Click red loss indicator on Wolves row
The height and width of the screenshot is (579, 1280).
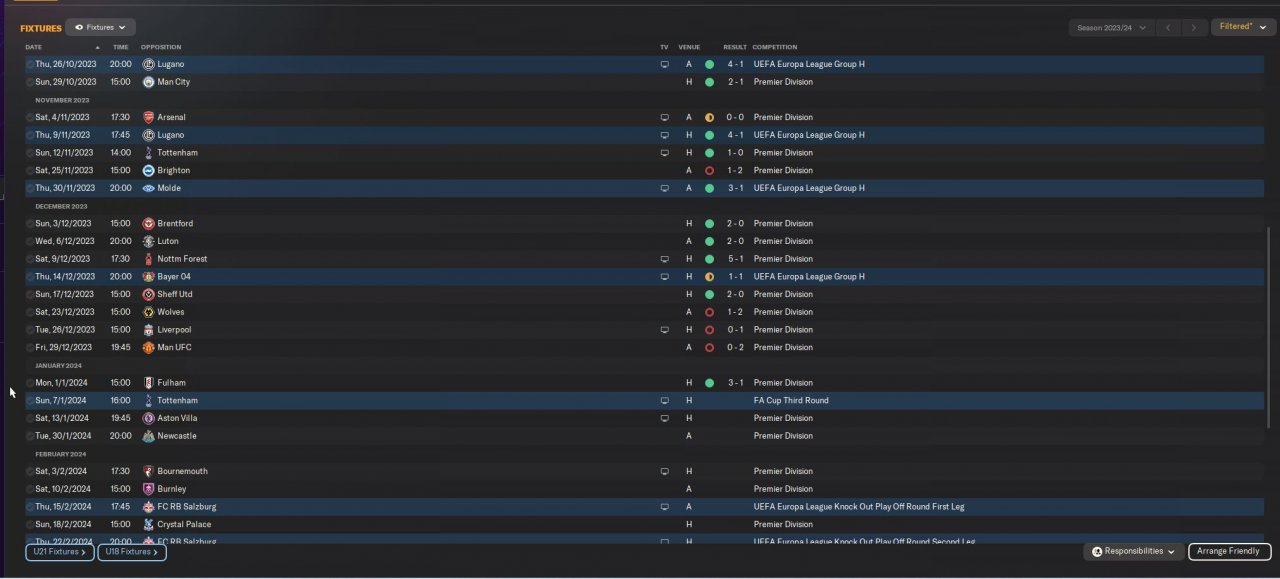point(709,312)
